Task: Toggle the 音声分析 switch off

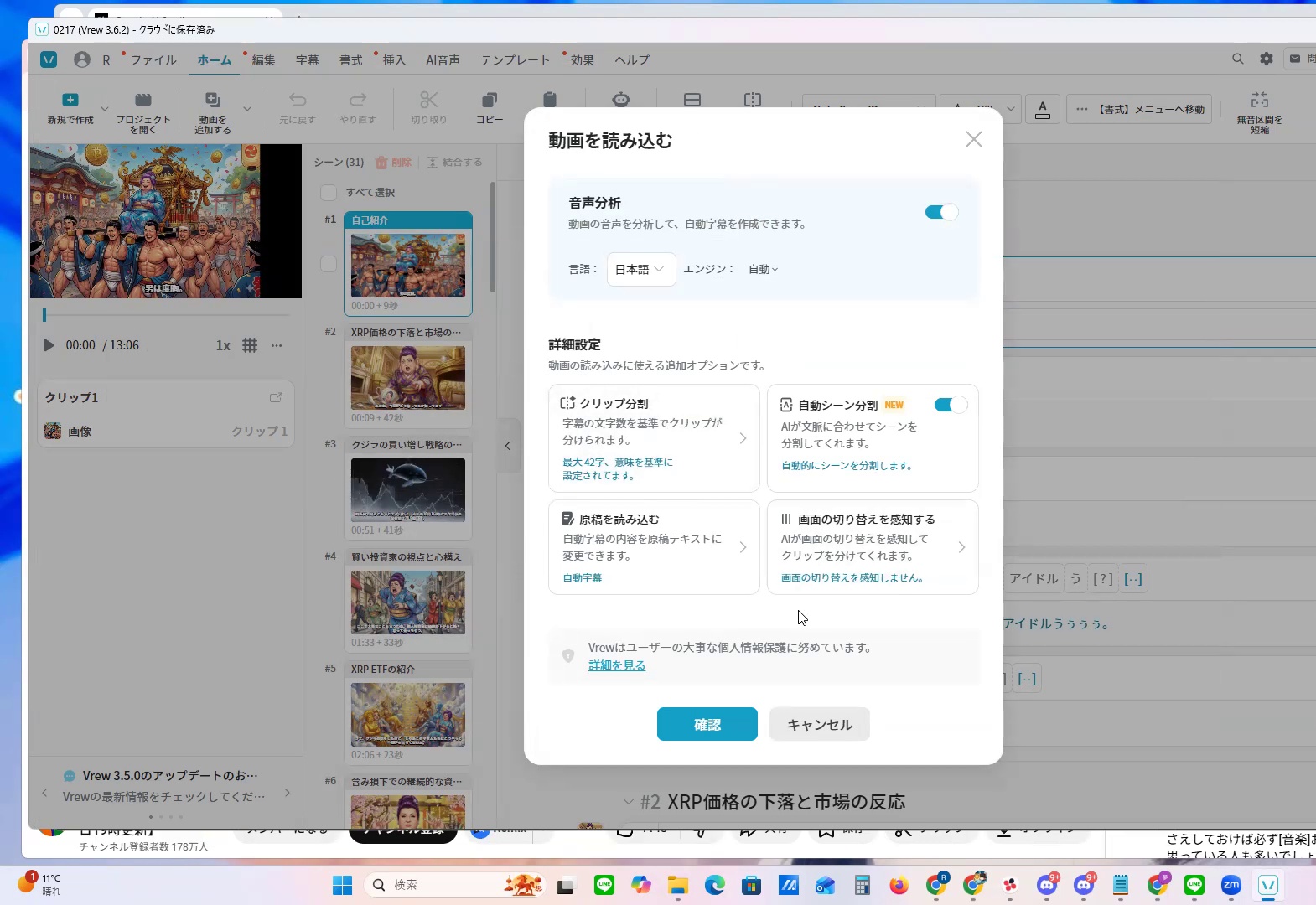Action: (x=941, y=212)
